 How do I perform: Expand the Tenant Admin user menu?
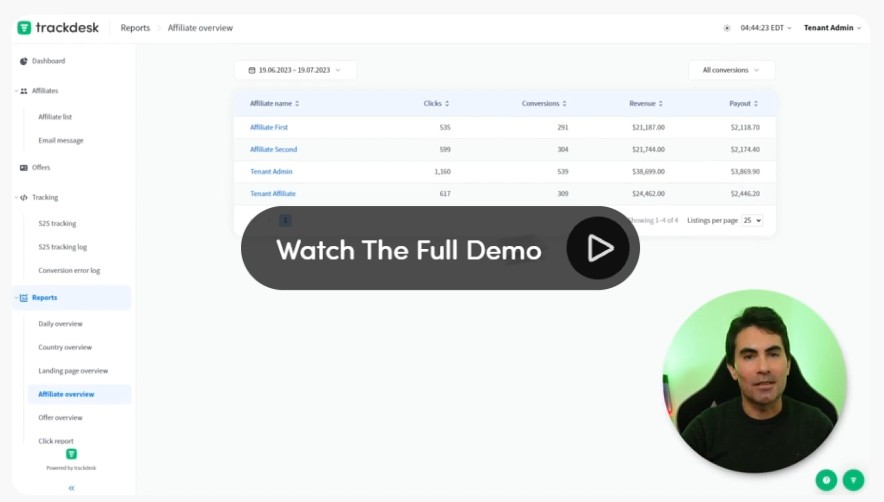832,28
